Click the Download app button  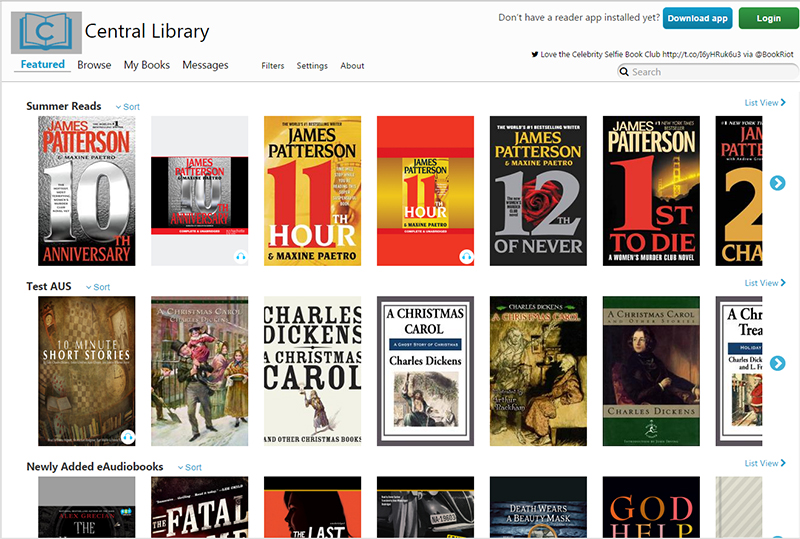pos(697,18)
